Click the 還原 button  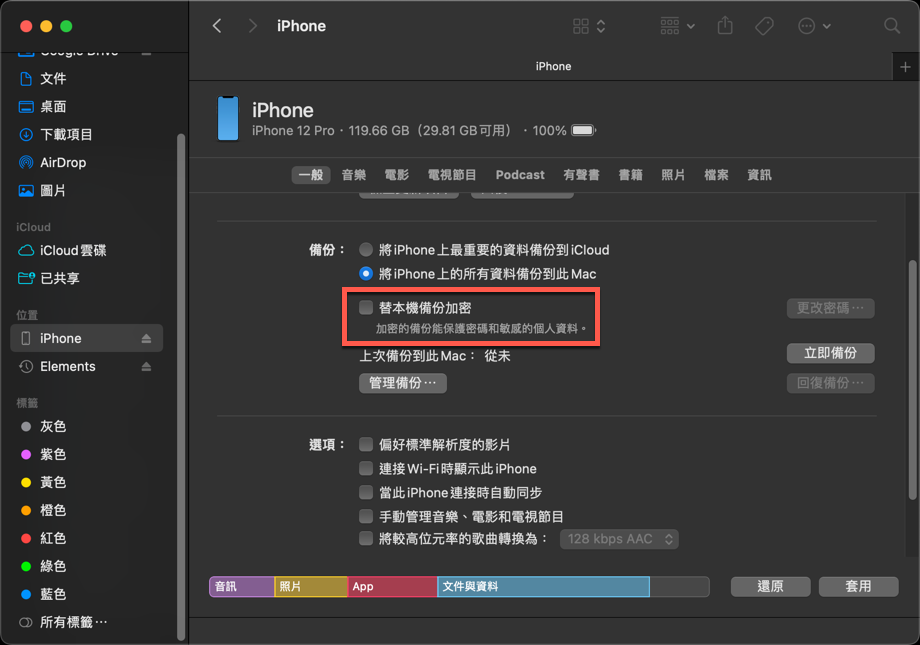pyautogui.click(x=770, y=586)
